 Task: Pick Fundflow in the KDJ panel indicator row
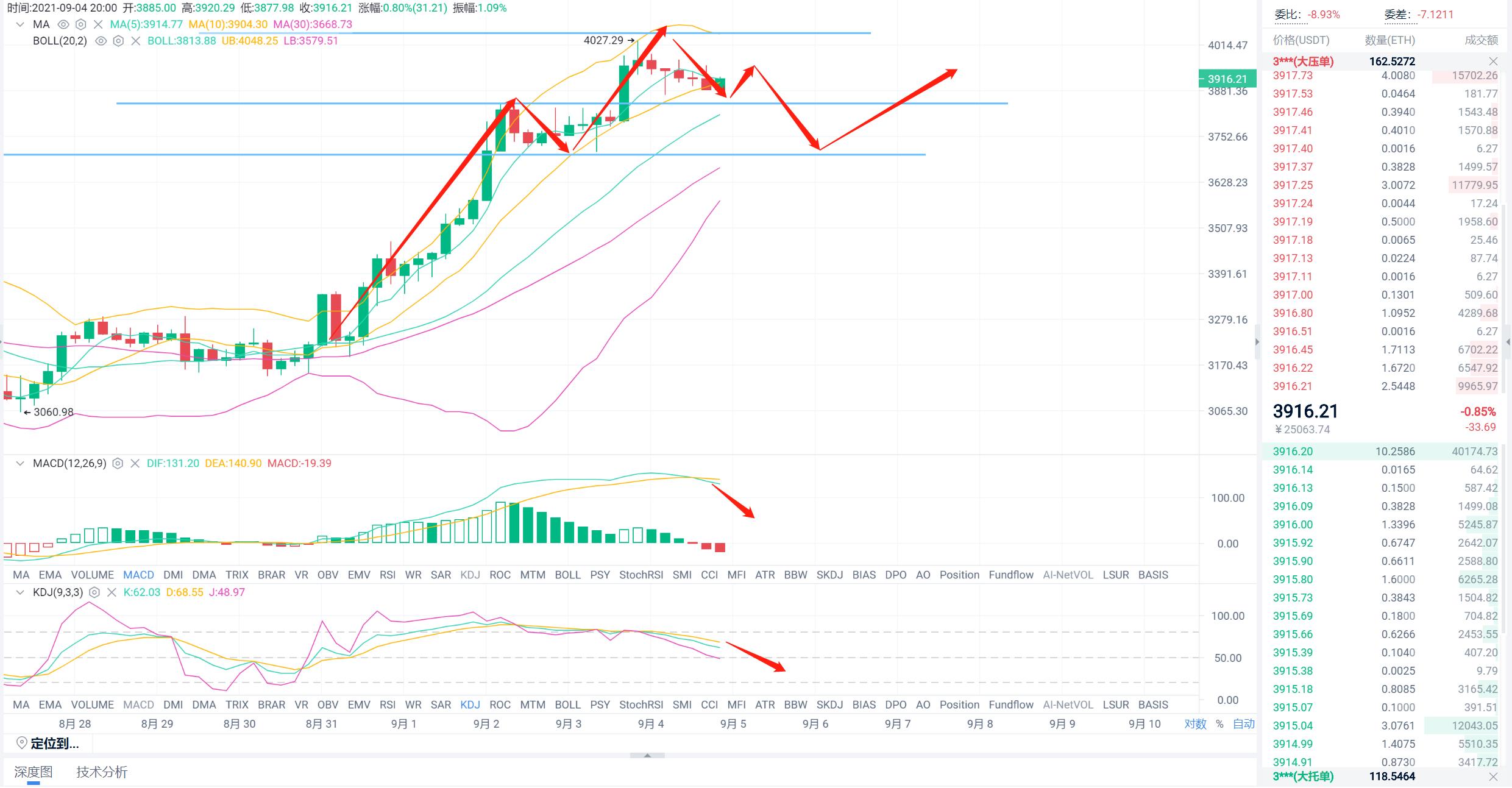click(x=1010, y=705)
